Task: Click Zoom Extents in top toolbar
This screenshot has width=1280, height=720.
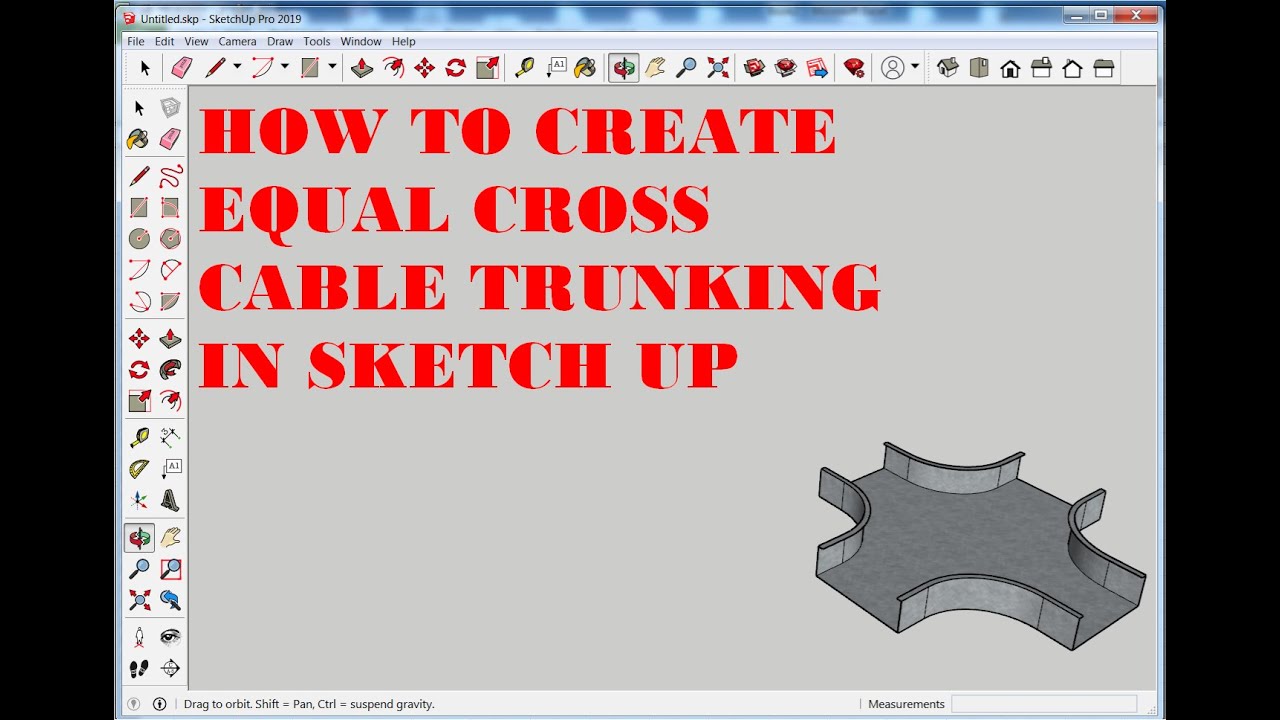Action: pos(718,68)
